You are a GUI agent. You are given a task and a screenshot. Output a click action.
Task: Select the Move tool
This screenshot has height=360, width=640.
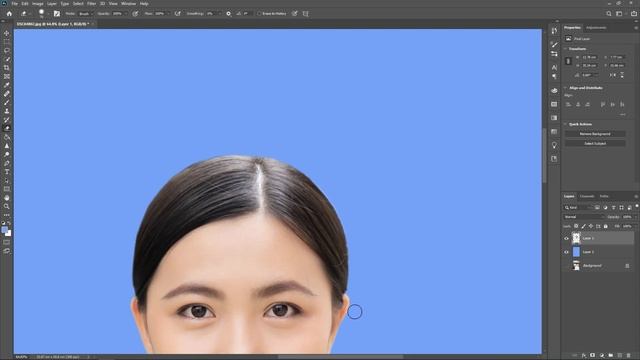click(x=7, y=33)
